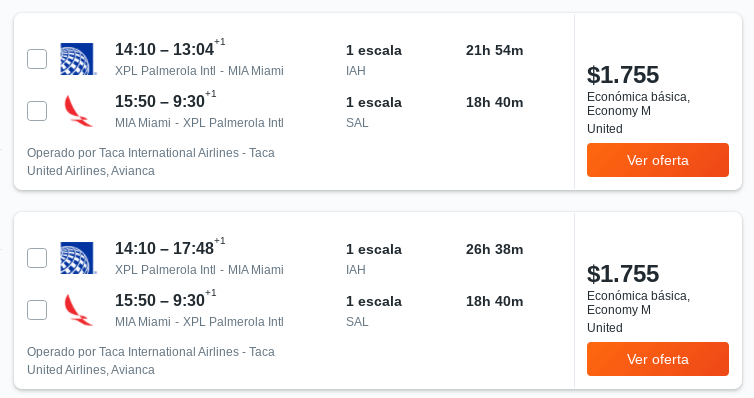Click 1 escala SAL in second card

click(374, 311)
